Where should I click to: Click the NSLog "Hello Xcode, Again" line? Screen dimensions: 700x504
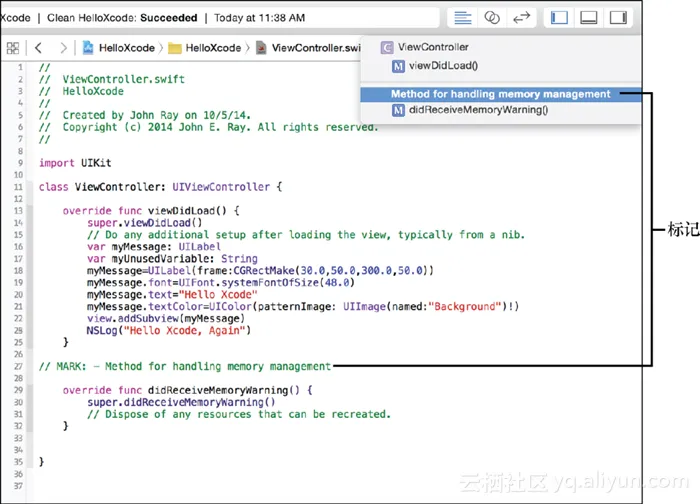point(169,331)
